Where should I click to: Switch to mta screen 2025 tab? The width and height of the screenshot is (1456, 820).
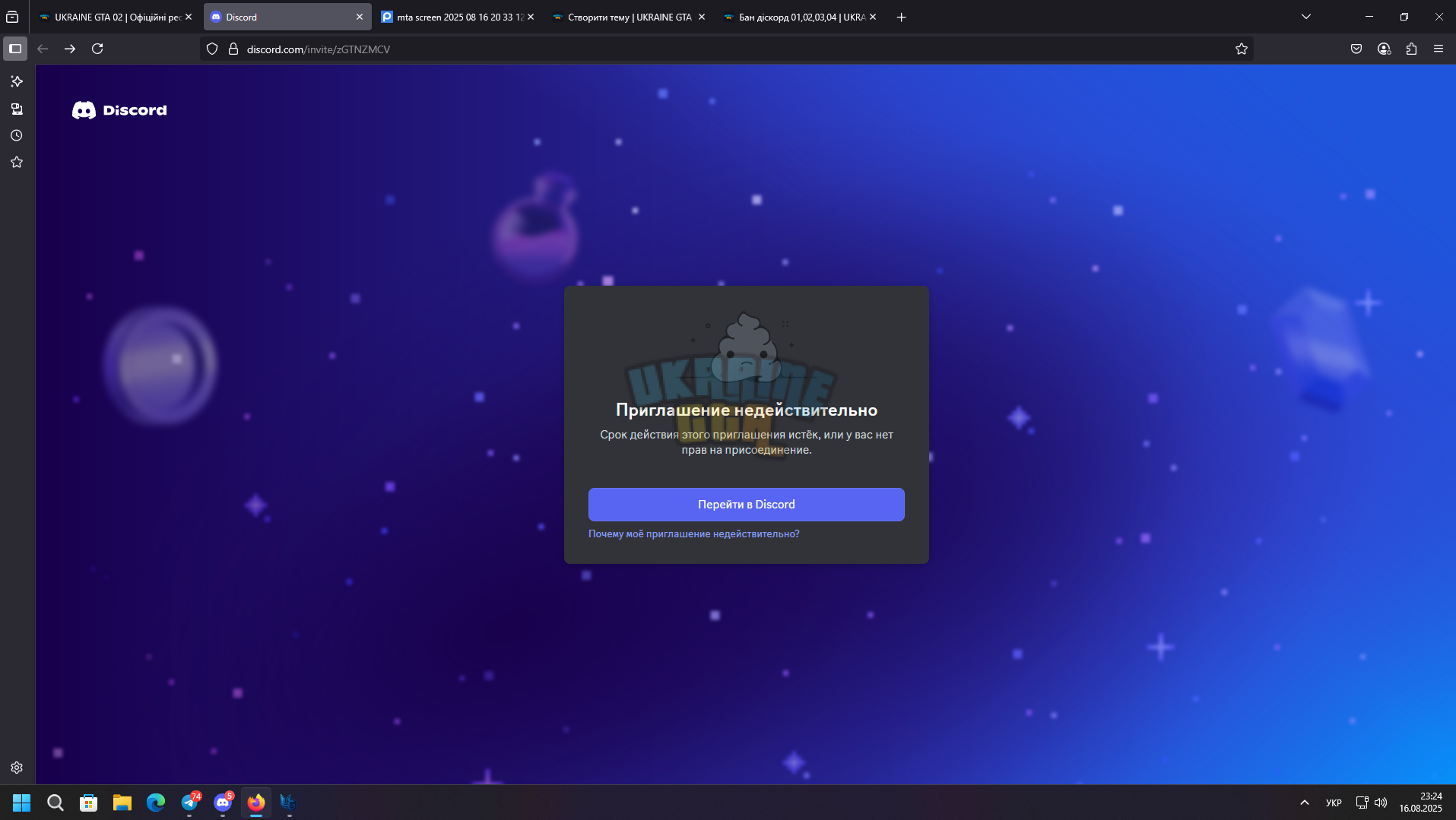tap(458, 17)
